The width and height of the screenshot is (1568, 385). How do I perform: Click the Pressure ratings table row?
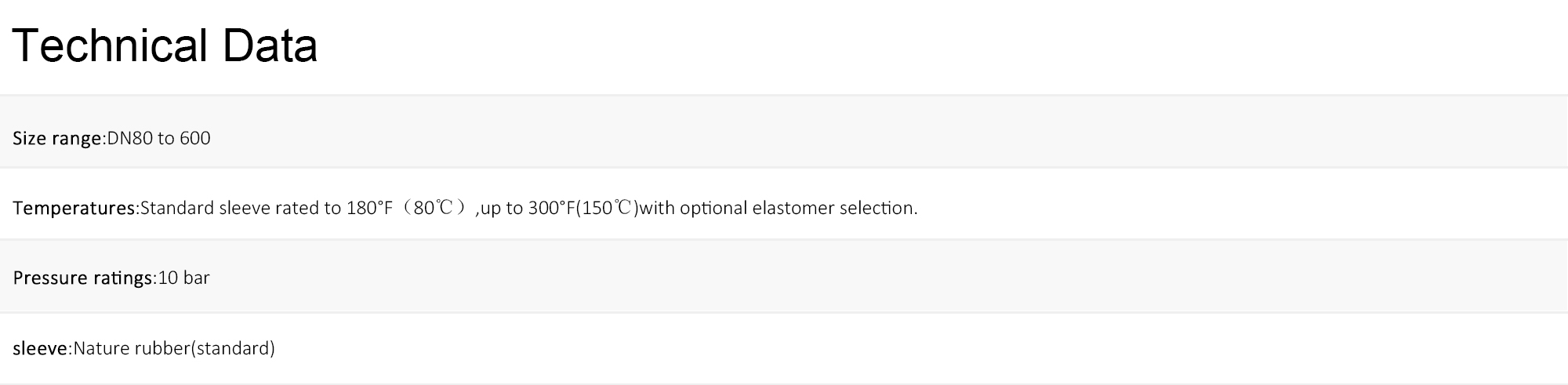coord(784,276)
